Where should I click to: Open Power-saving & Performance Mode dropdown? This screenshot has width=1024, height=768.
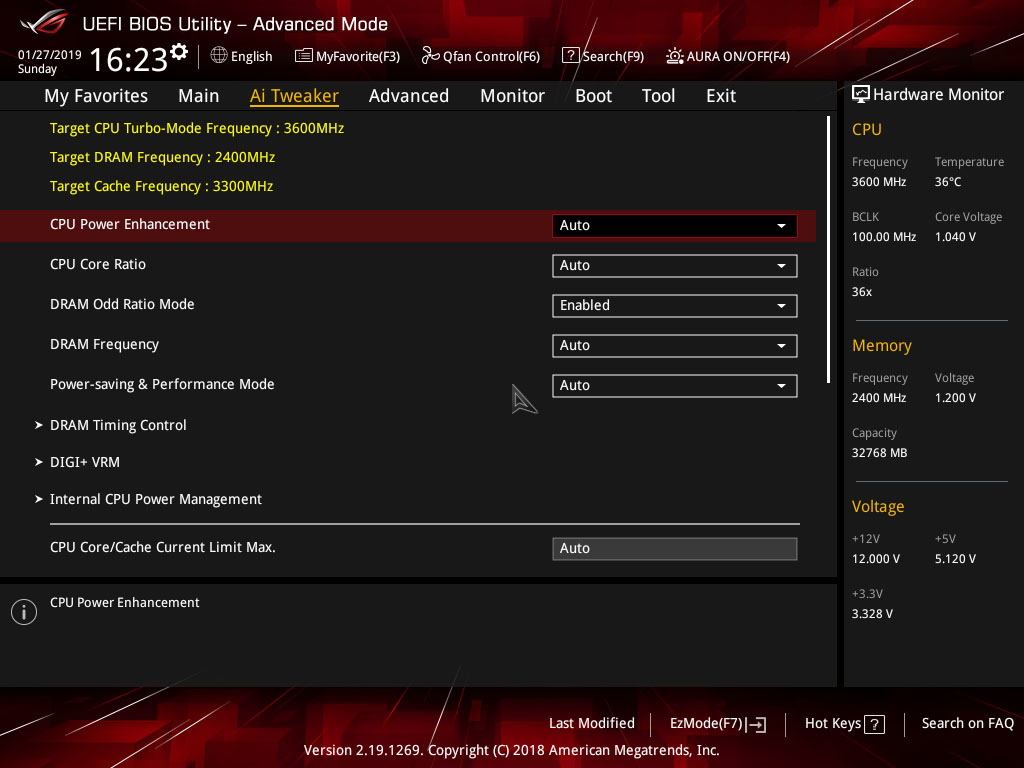tap(675, 385)
